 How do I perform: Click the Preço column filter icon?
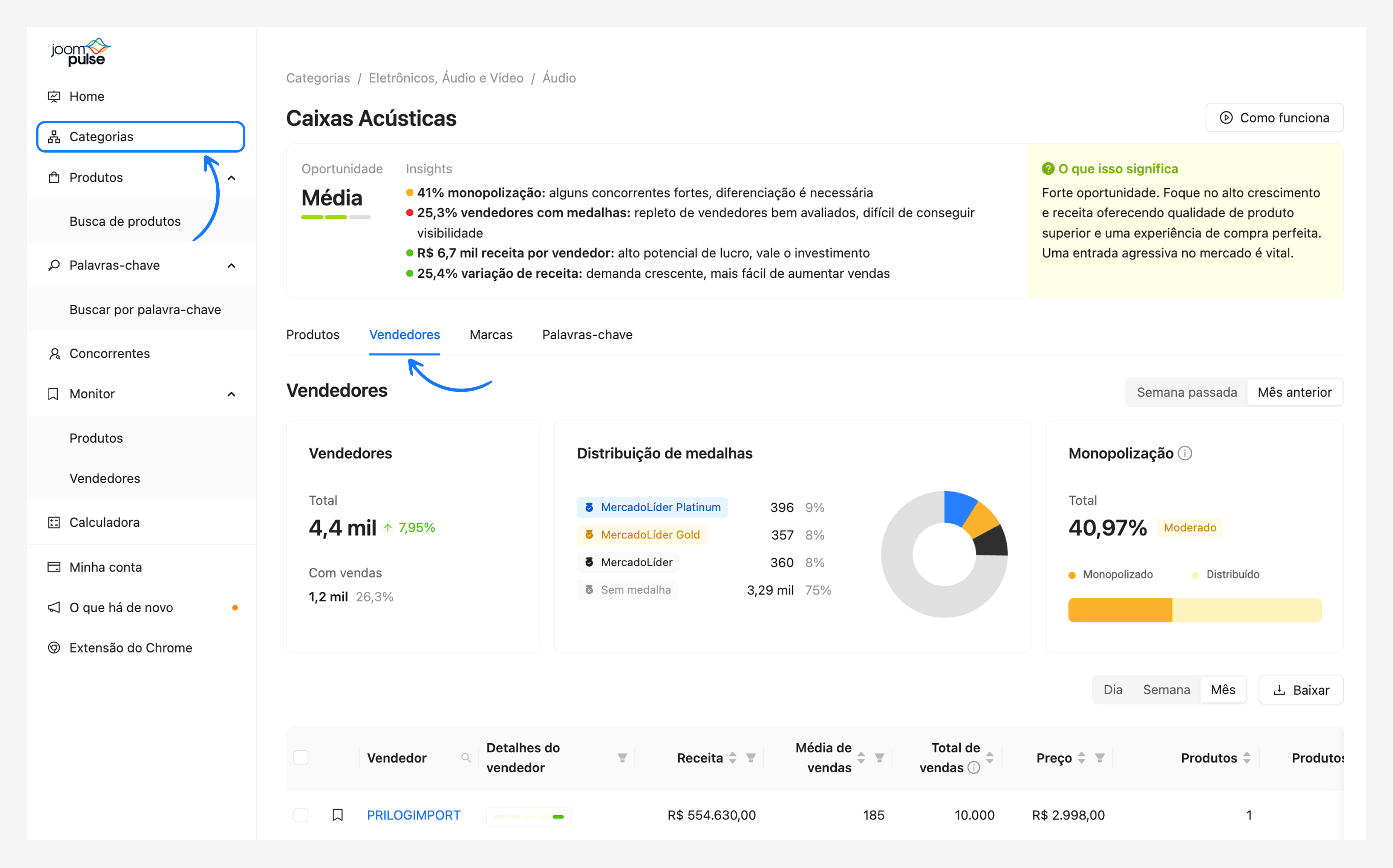tap(1099, 758)
